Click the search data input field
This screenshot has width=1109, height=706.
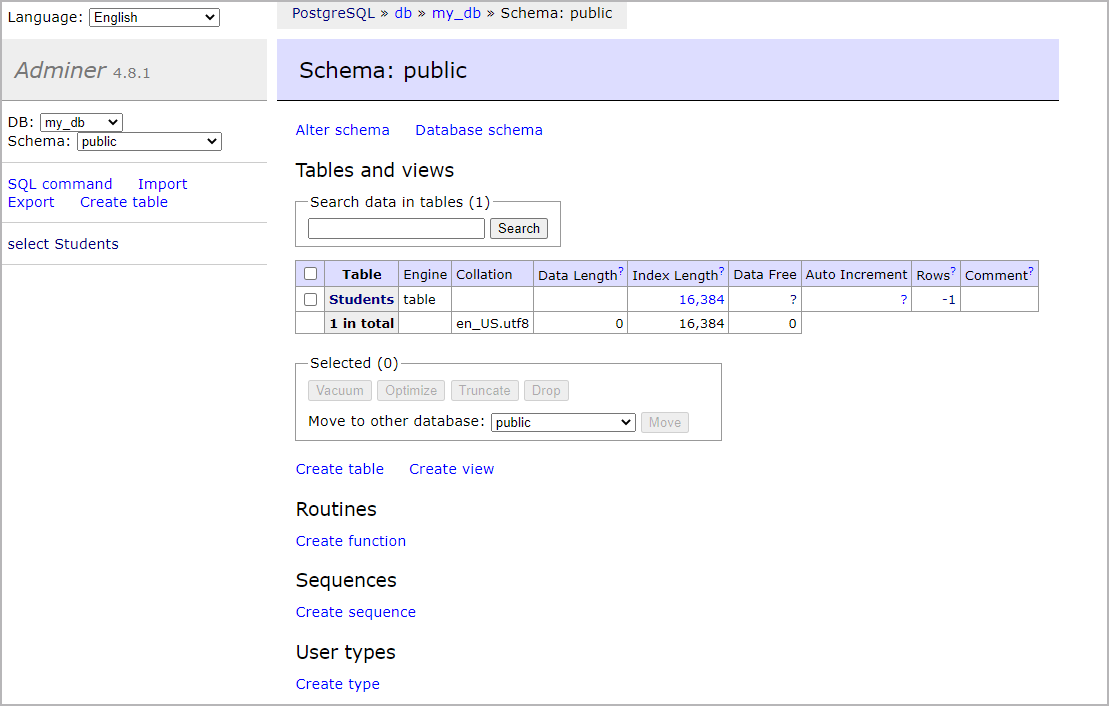click(396, 228)
